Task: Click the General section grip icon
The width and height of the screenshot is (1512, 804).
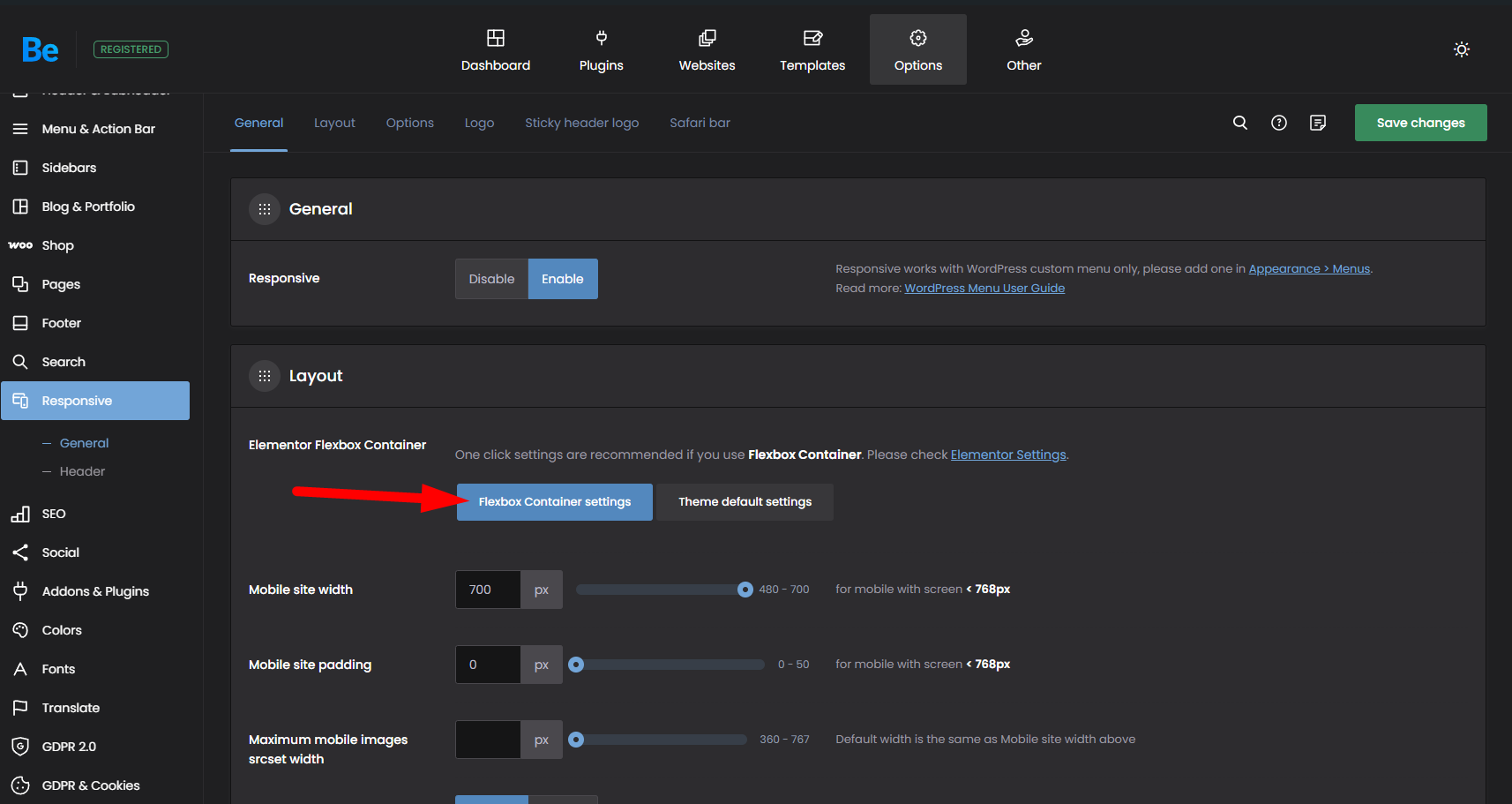Action: (265, 209)
